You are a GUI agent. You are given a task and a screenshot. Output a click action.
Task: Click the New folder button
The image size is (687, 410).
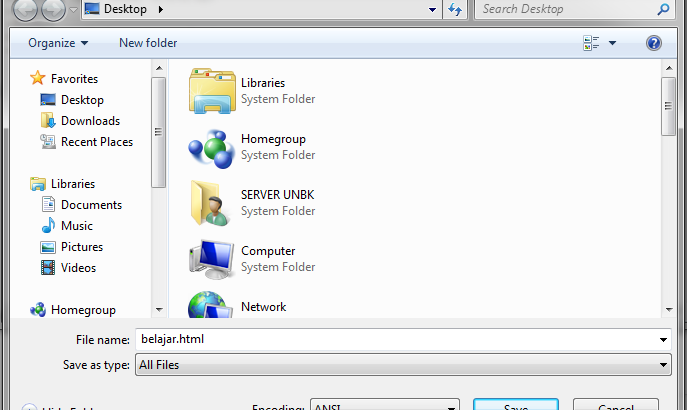point(148,43)
